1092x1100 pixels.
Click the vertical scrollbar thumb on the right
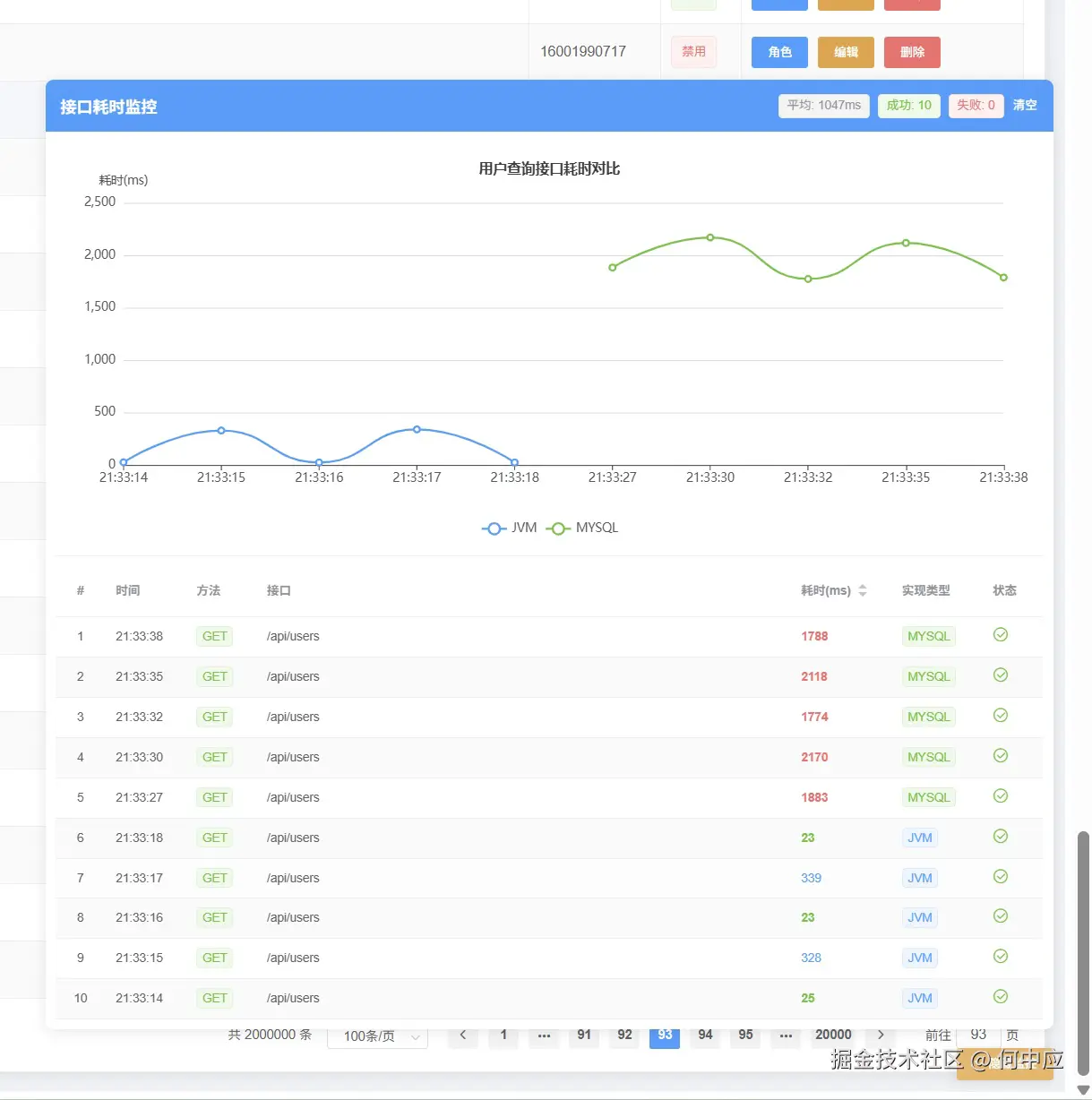(x=1083, y=950)
